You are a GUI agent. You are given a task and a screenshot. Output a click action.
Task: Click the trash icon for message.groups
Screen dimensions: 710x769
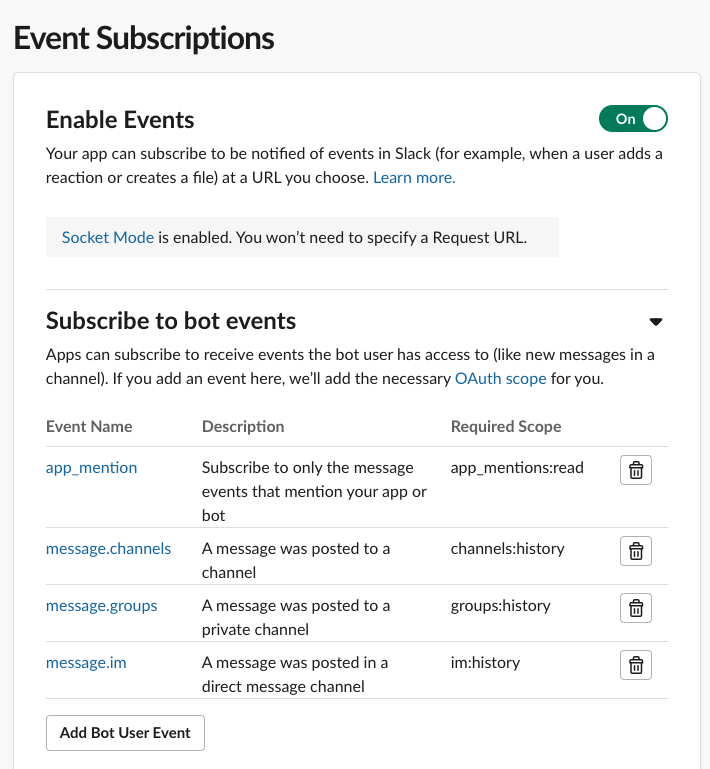pos(635,608)
